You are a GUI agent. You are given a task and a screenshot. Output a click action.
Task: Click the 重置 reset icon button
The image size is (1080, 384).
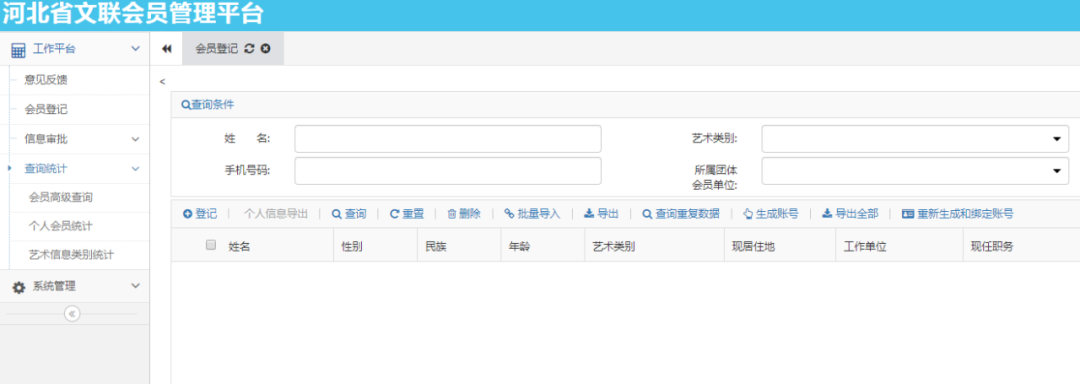407,214
